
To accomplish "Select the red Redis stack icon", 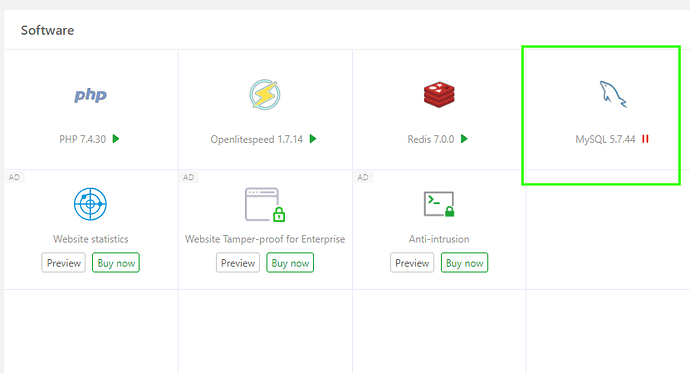I will (439, 95).
